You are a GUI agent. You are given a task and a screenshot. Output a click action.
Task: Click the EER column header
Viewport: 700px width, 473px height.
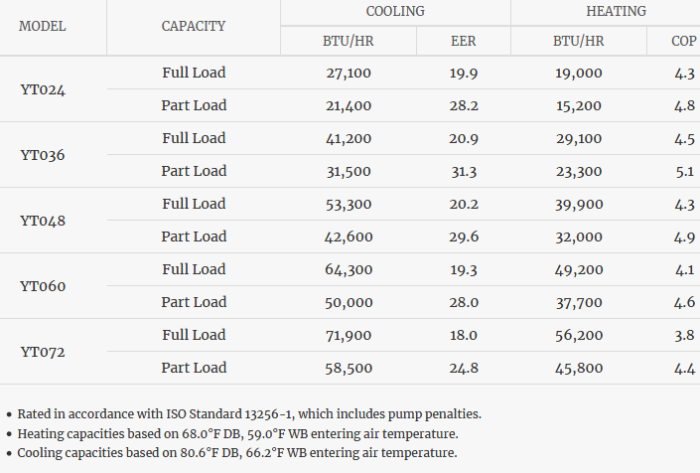465,41
